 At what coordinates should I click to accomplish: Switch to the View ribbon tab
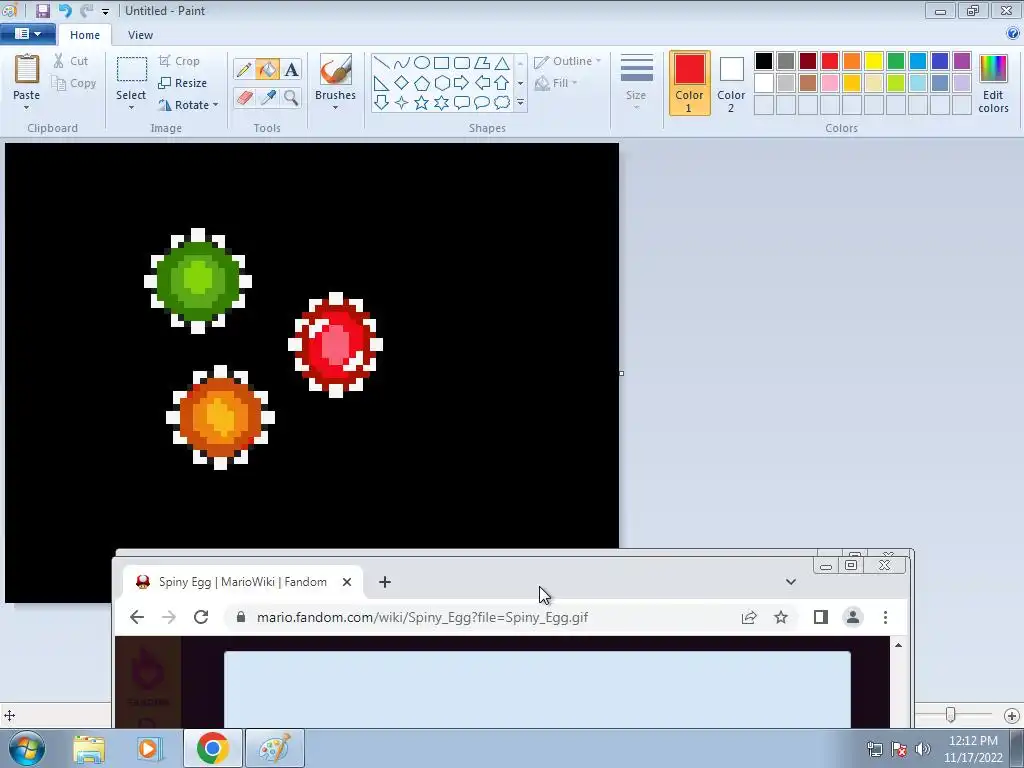pos(140,35)
